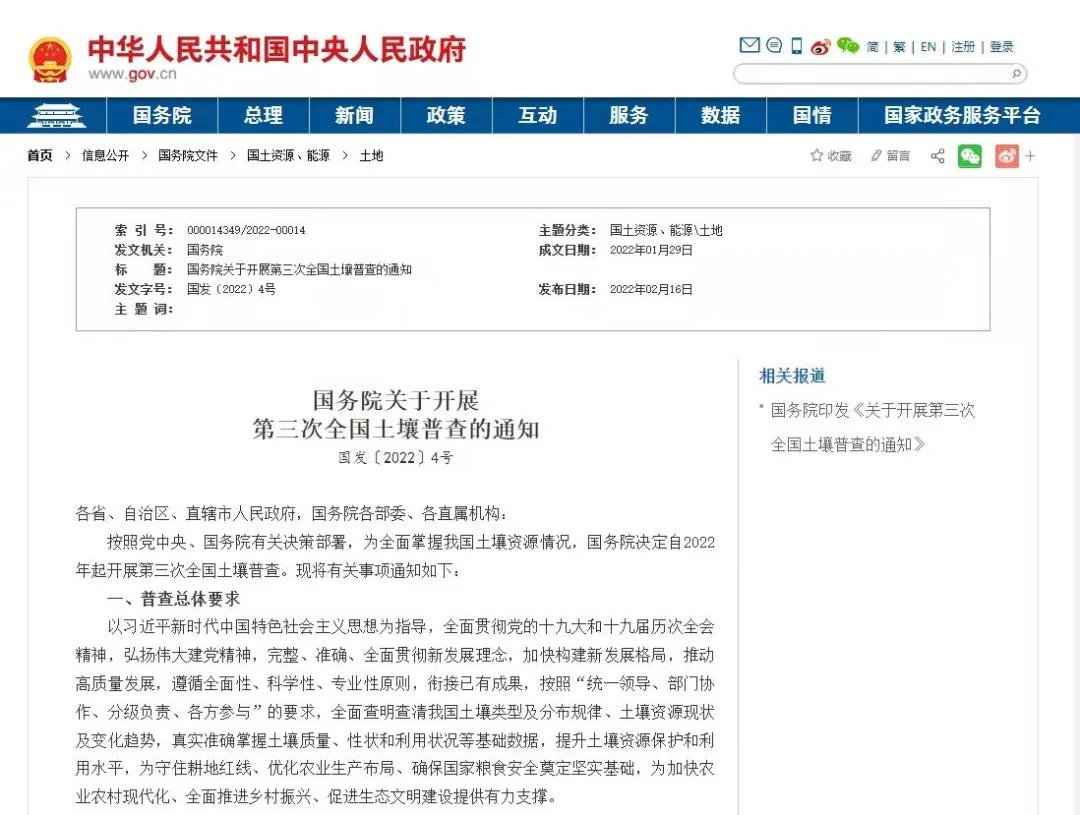Click the mobile phone icon in header
The height and width of the screenshot is (815, 1080).
(x=797, y=46)
